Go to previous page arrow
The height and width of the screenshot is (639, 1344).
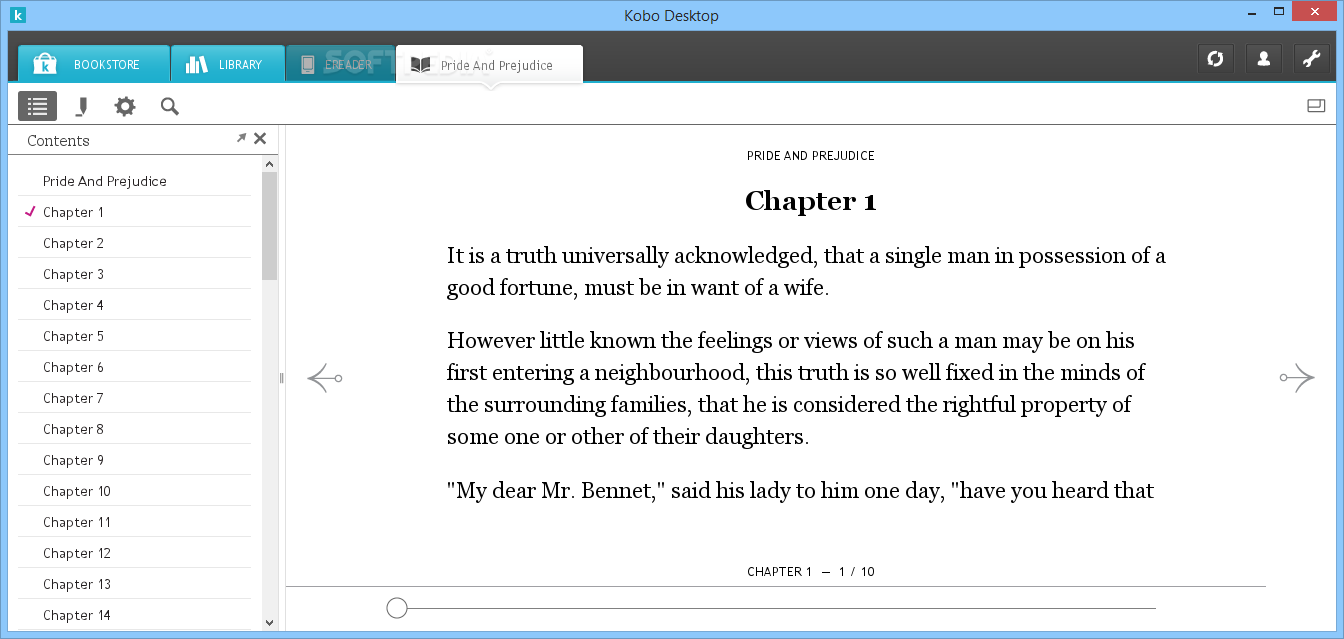coord(324,378)
